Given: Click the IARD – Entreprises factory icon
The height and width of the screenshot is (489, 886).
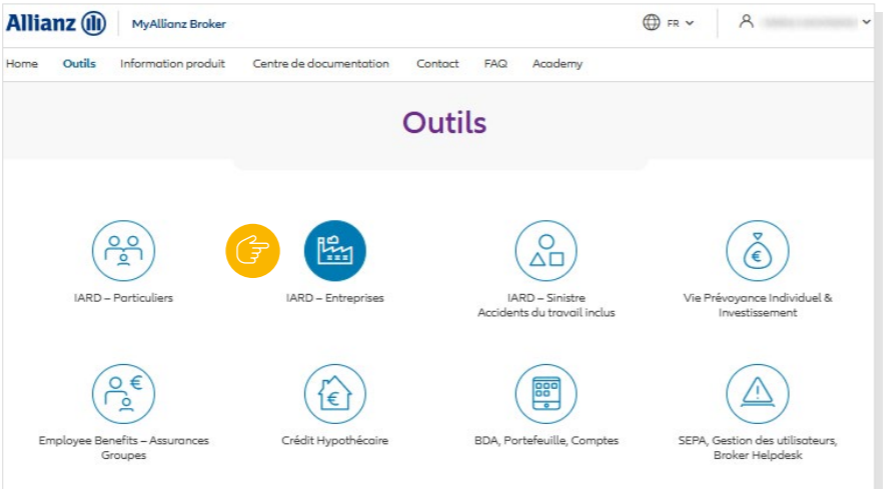Looking at the screenshot, I should [x=335, y=251].
